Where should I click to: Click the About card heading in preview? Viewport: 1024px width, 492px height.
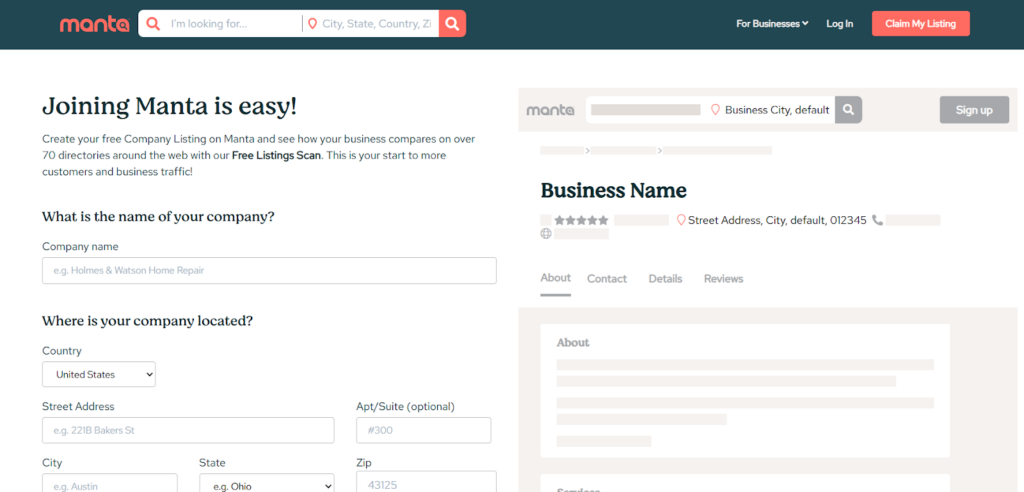[573, 342]
